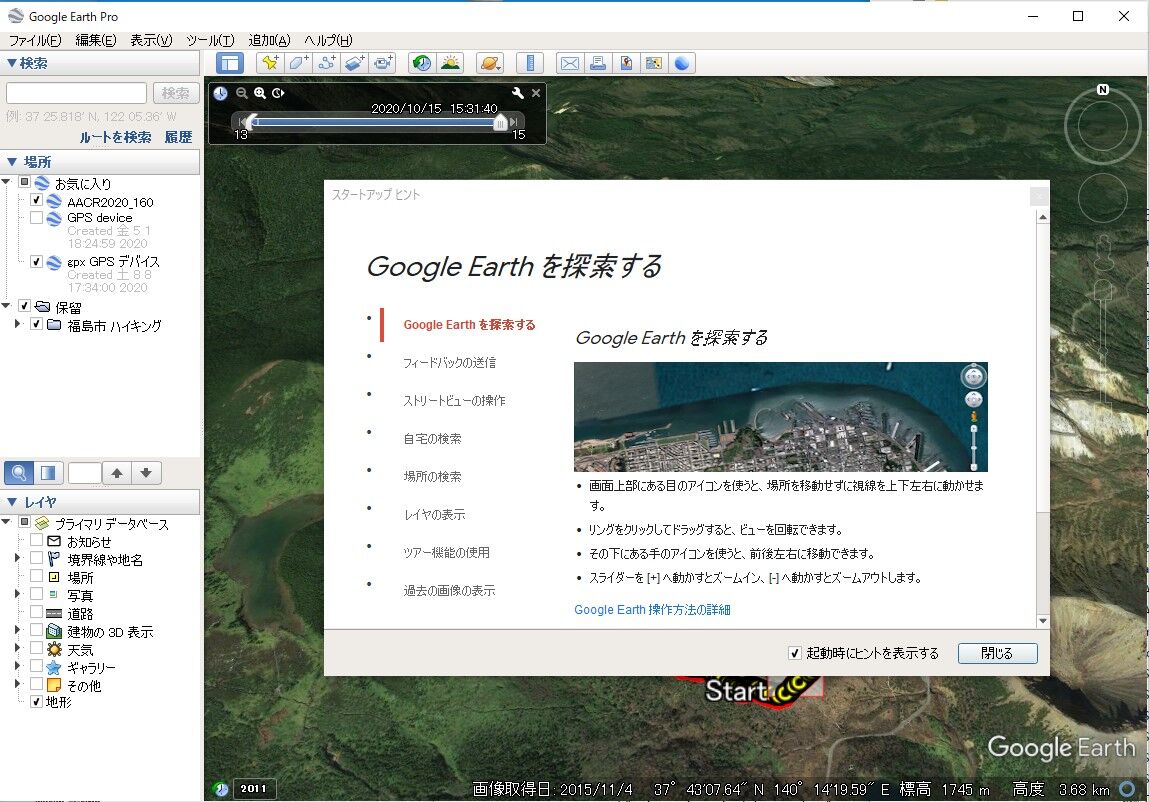Click the email envelope icon
The image size is (1149, 802).
pos(569,63)
